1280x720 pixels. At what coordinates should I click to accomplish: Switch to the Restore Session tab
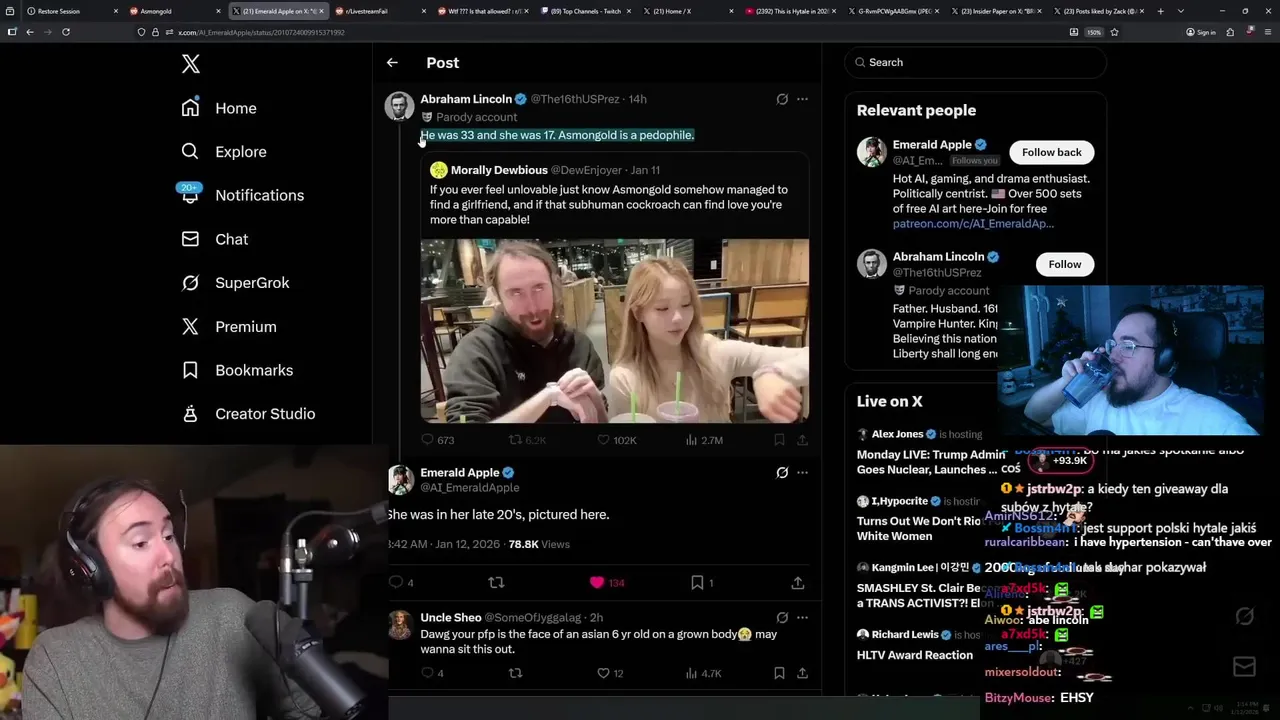(70, 11)
